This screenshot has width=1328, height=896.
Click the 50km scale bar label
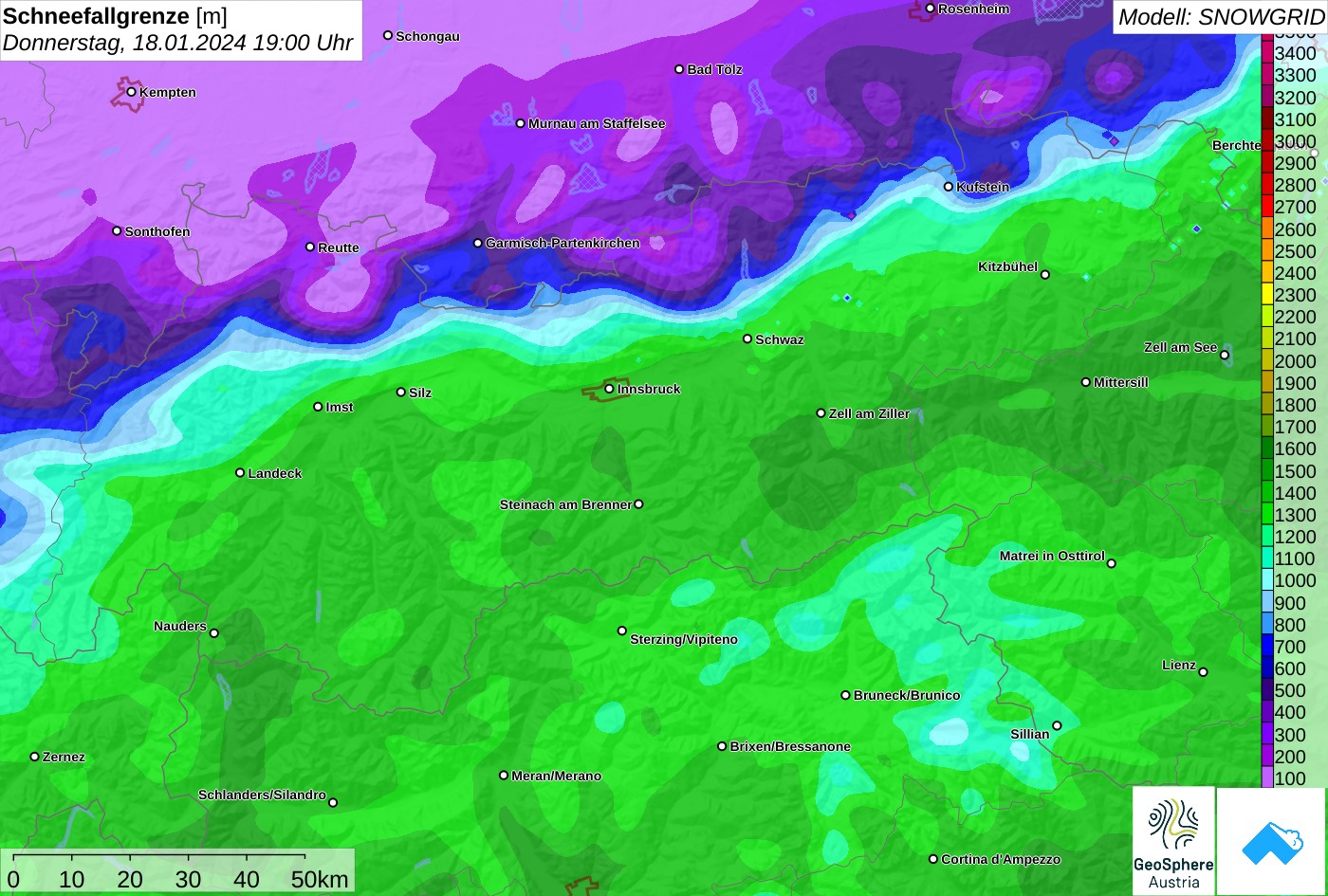(321, 880)
